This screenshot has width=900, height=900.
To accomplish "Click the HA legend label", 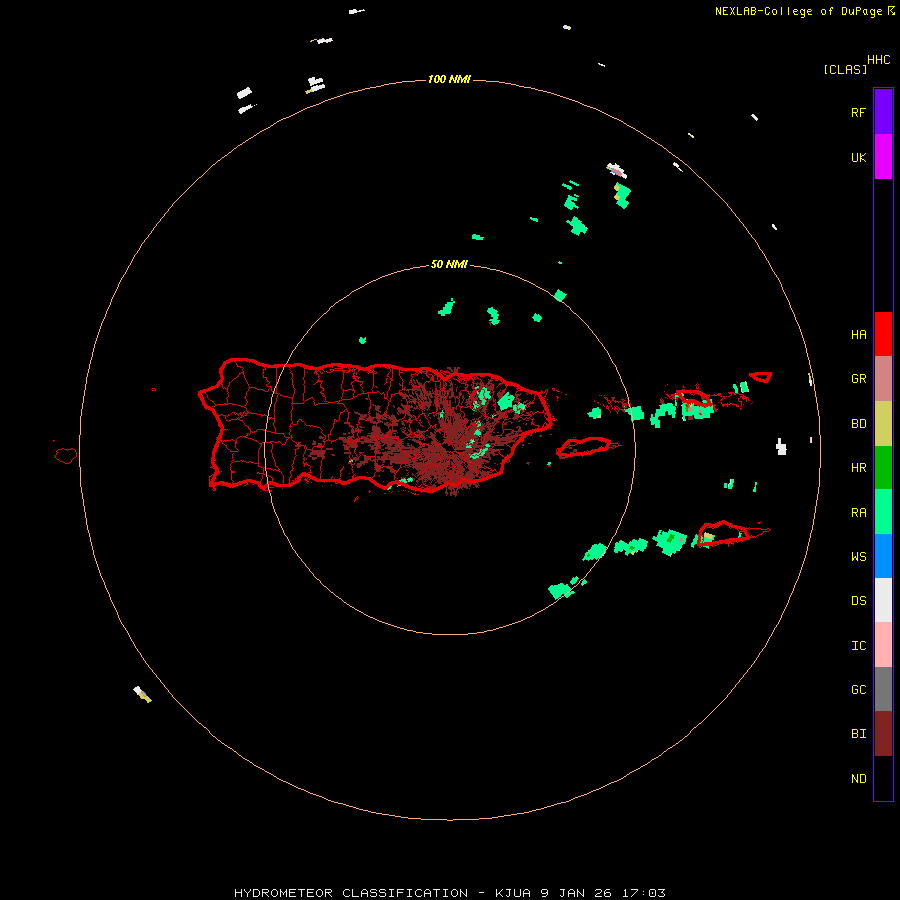I will (x=858, y=335).
